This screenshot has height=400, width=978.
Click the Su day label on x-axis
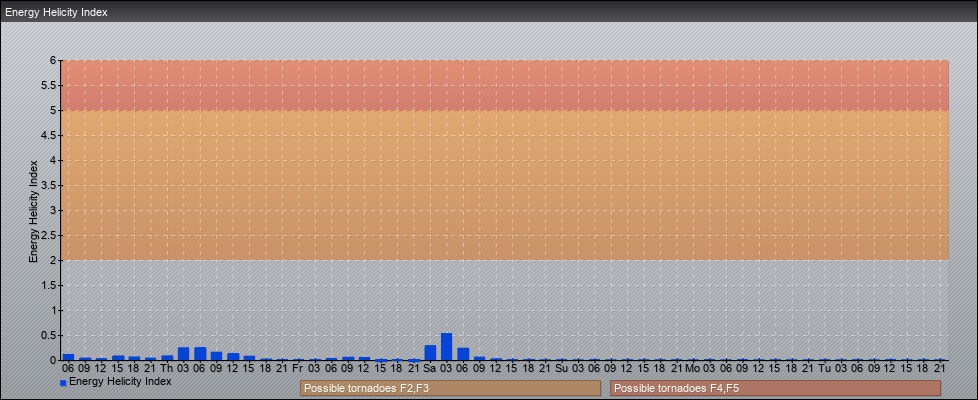click(561, 368)
